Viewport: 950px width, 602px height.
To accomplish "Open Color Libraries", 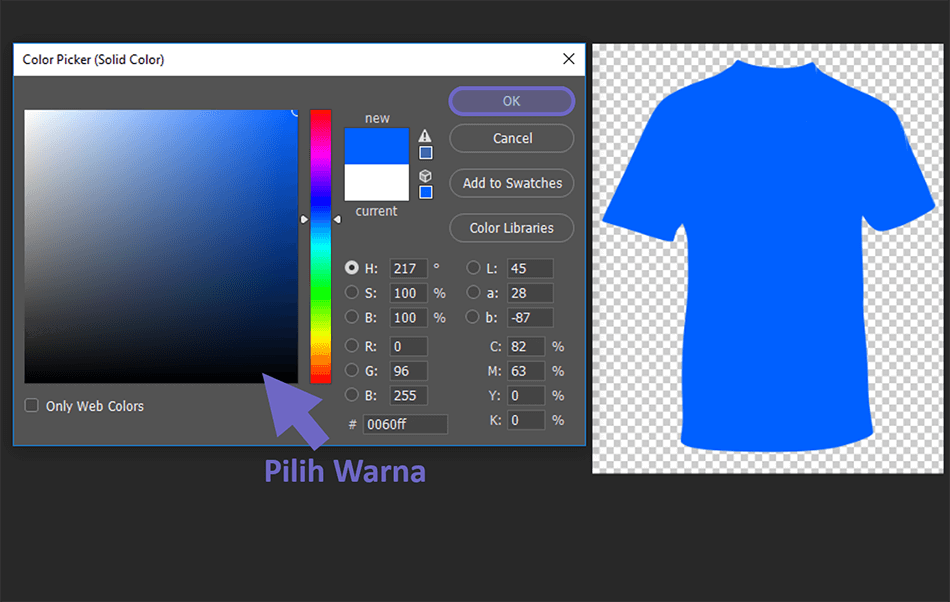I will [511, 228].
